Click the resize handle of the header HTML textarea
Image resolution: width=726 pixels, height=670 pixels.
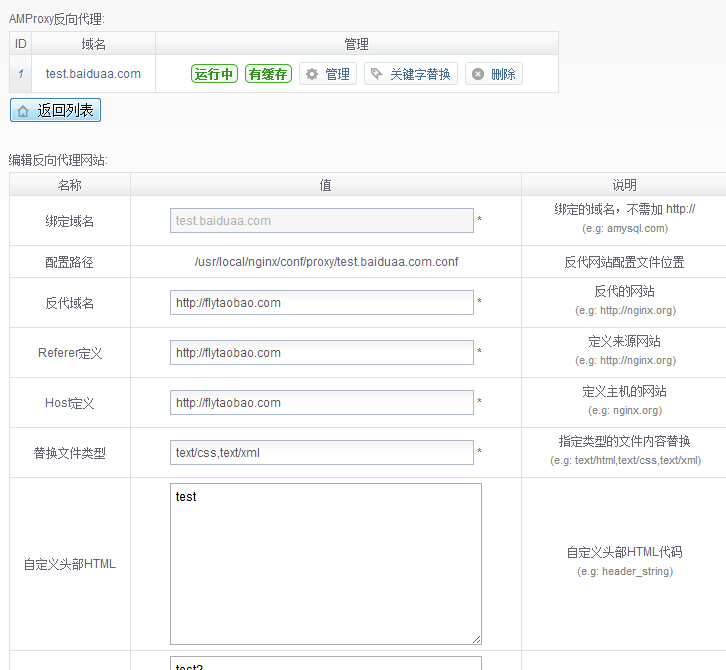pyautogui.click(x=476, y=639)
